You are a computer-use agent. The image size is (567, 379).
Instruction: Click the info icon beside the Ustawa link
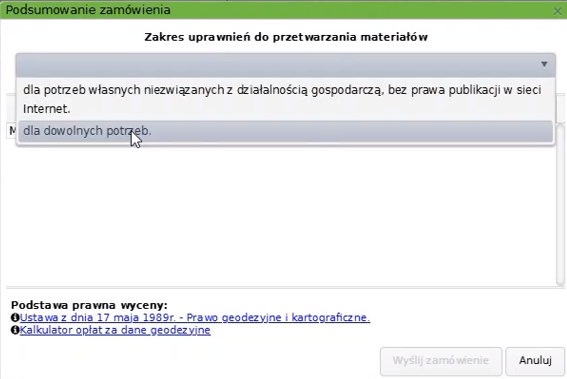(15, 318)
